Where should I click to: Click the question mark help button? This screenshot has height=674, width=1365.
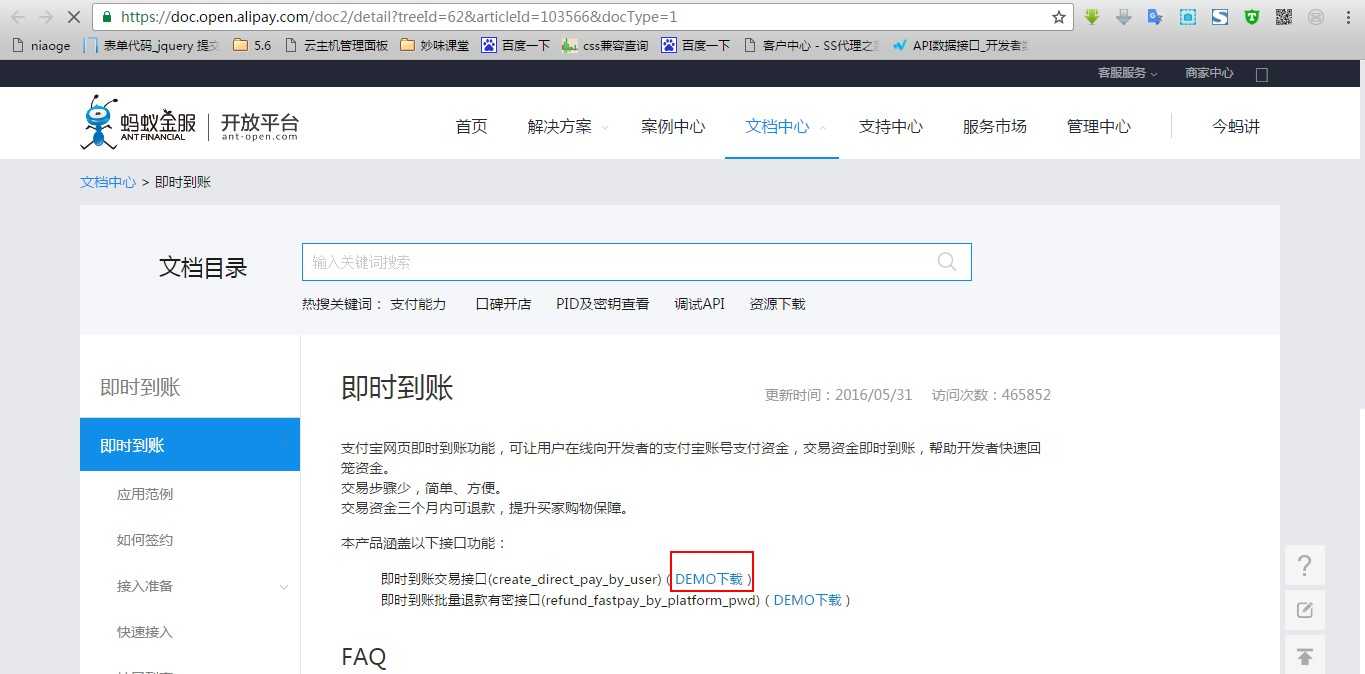tap(1304, 566)
